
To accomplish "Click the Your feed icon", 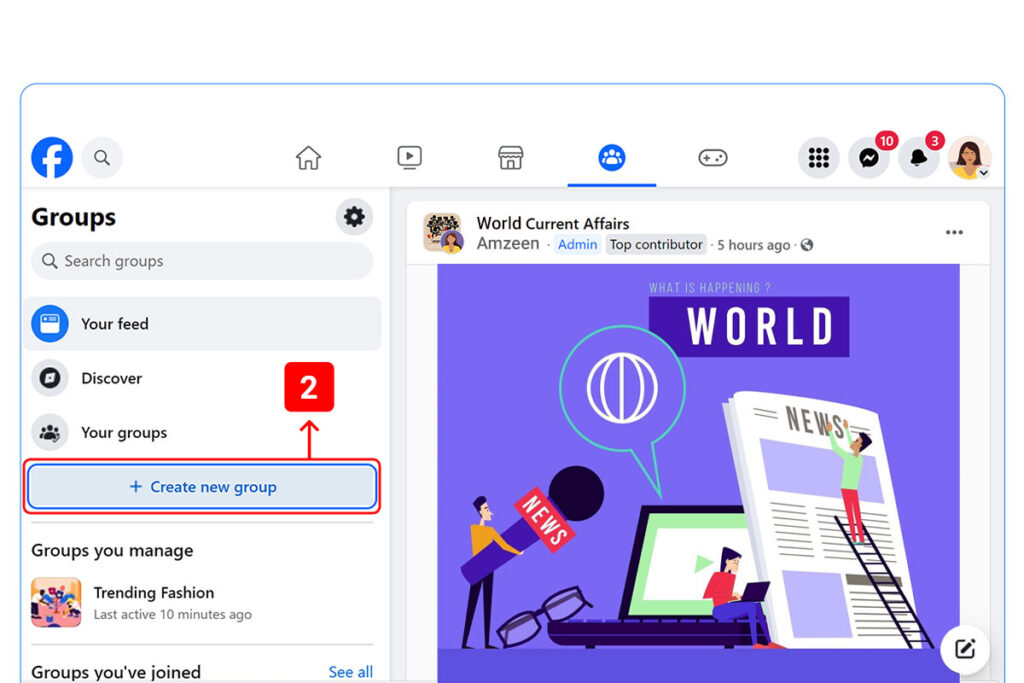I will [x=50, y=324].
